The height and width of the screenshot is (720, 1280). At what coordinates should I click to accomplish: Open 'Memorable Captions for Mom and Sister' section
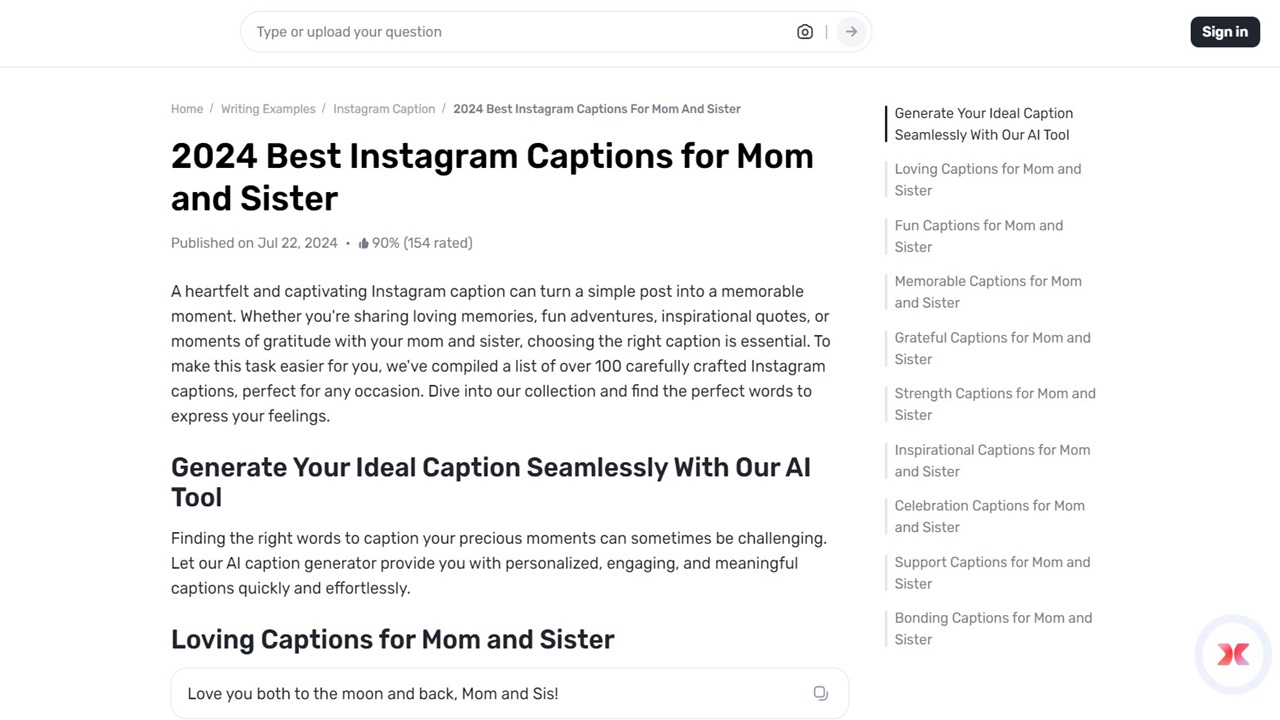tap(988, 292)
